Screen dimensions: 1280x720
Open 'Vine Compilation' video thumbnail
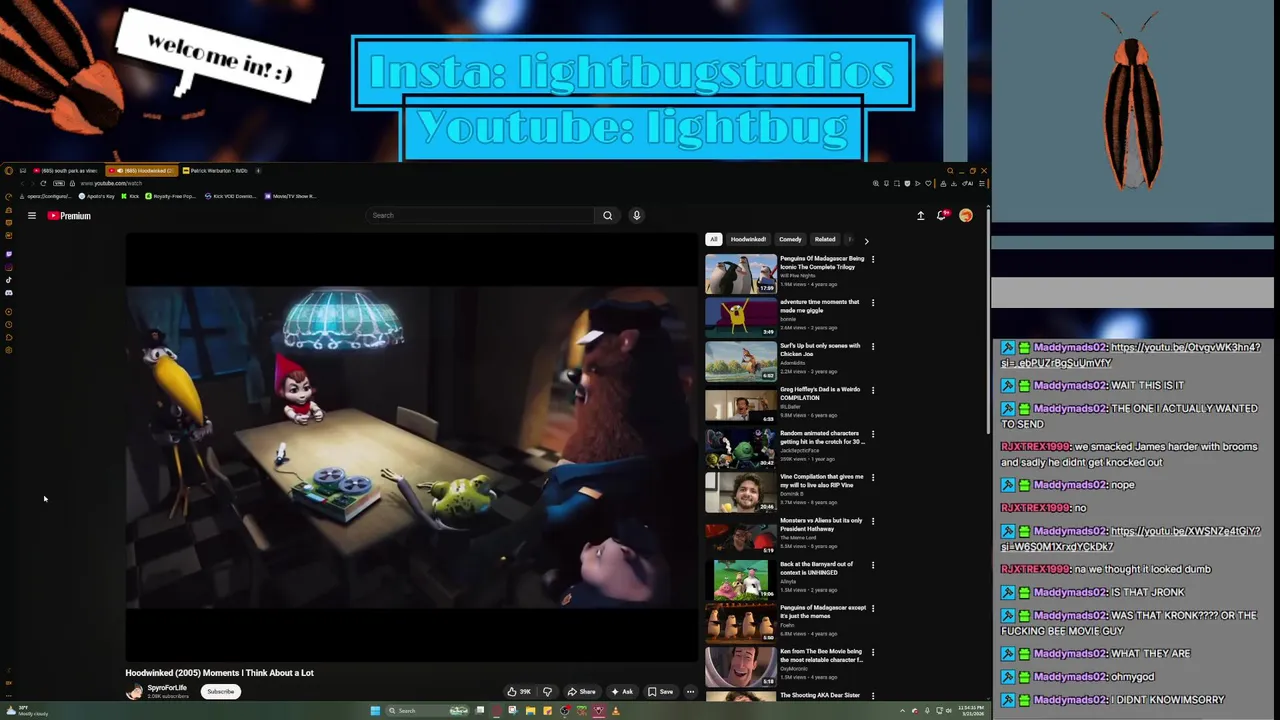coord(741,492)
